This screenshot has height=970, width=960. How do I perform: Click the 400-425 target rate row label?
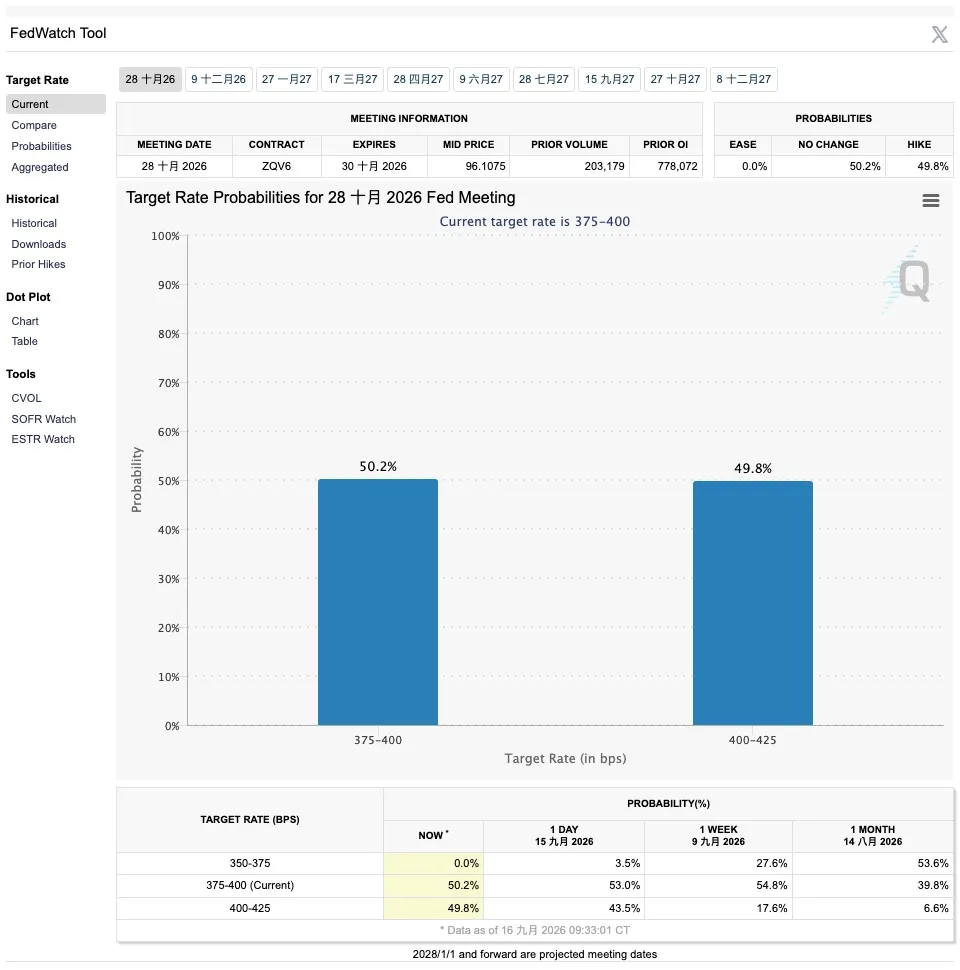point(250,908)
